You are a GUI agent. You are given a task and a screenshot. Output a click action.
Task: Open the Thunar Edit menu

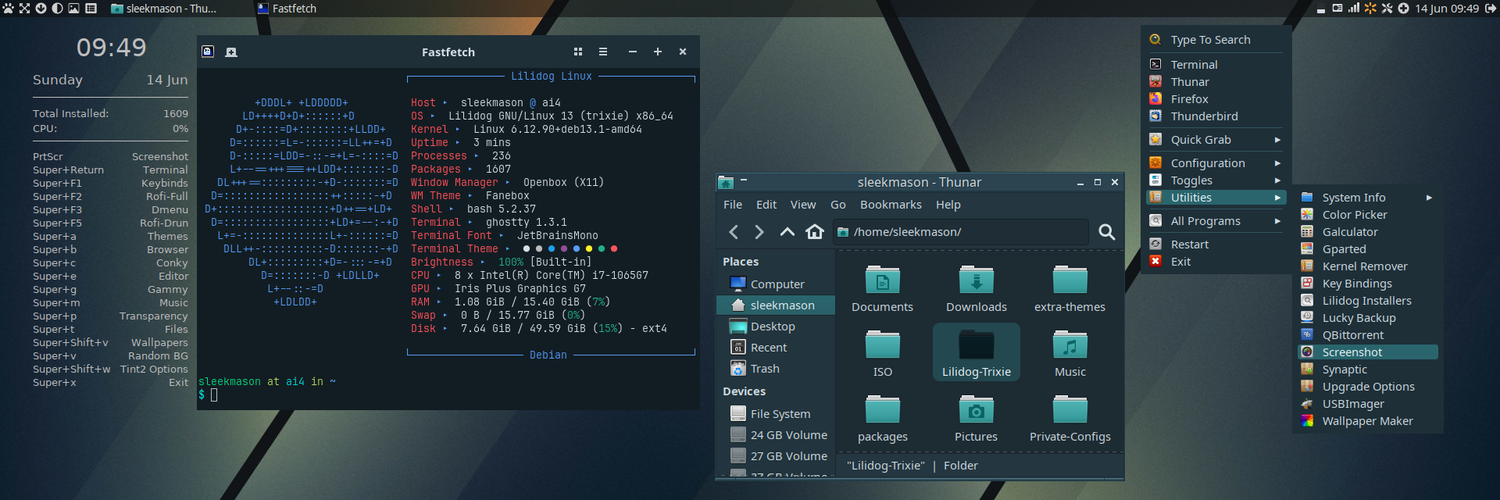pos(766,204)
